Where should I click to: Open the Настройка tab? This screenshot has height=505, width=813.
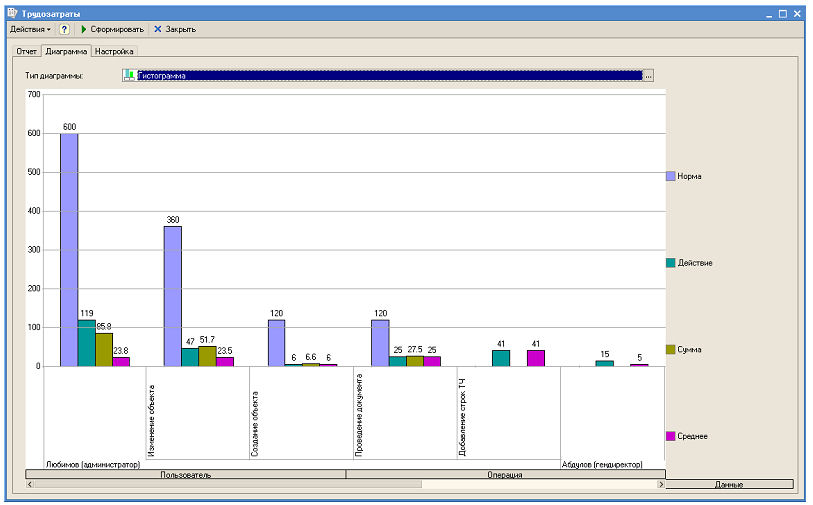point(114,51)
